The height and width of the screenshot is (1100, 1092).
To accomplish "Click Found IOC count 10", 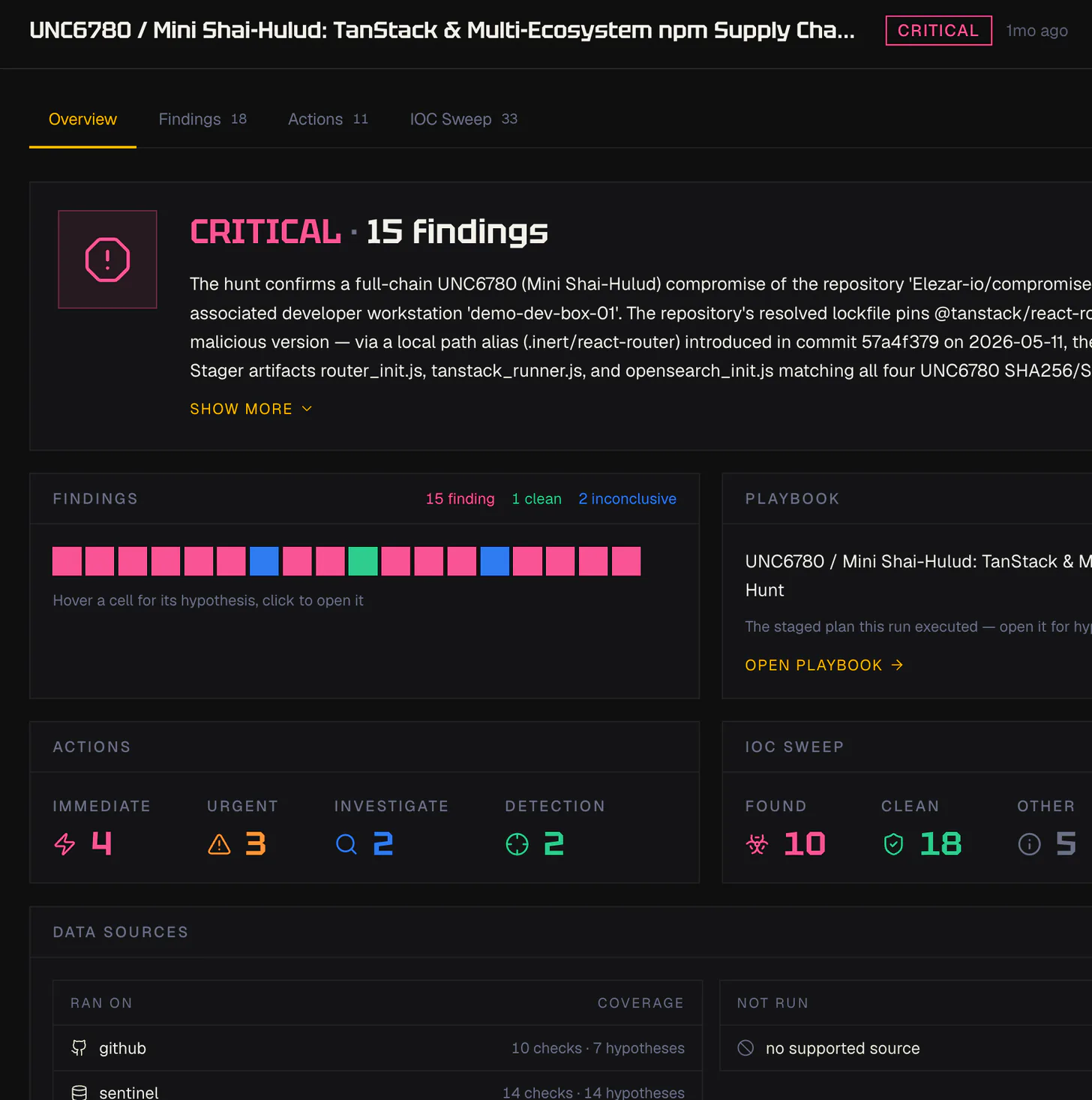I will 805,844.
